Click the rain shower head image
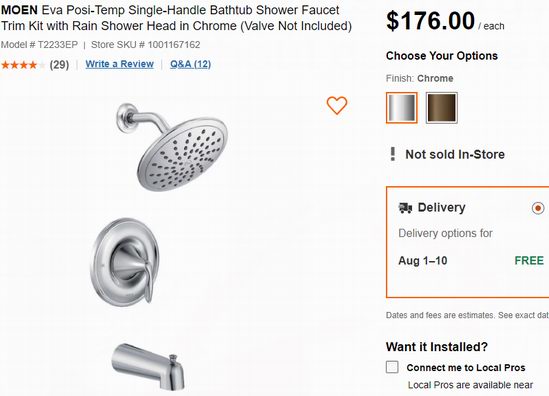Viewport: 549px width, 396px height. point(172,147)
